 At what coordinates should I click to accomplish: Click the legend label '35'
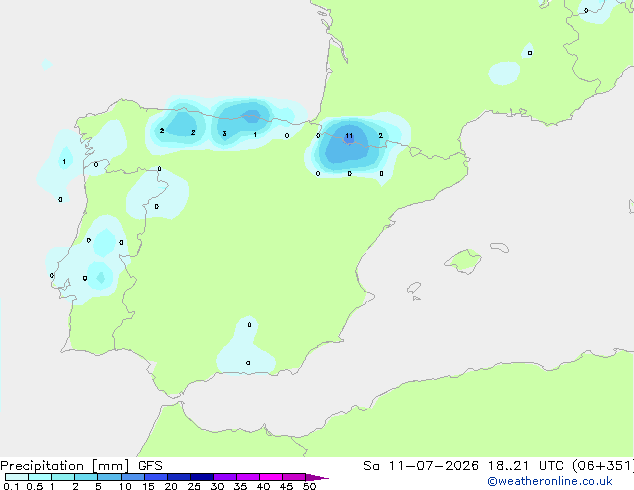pyautogui.click(x=240, y=486)
